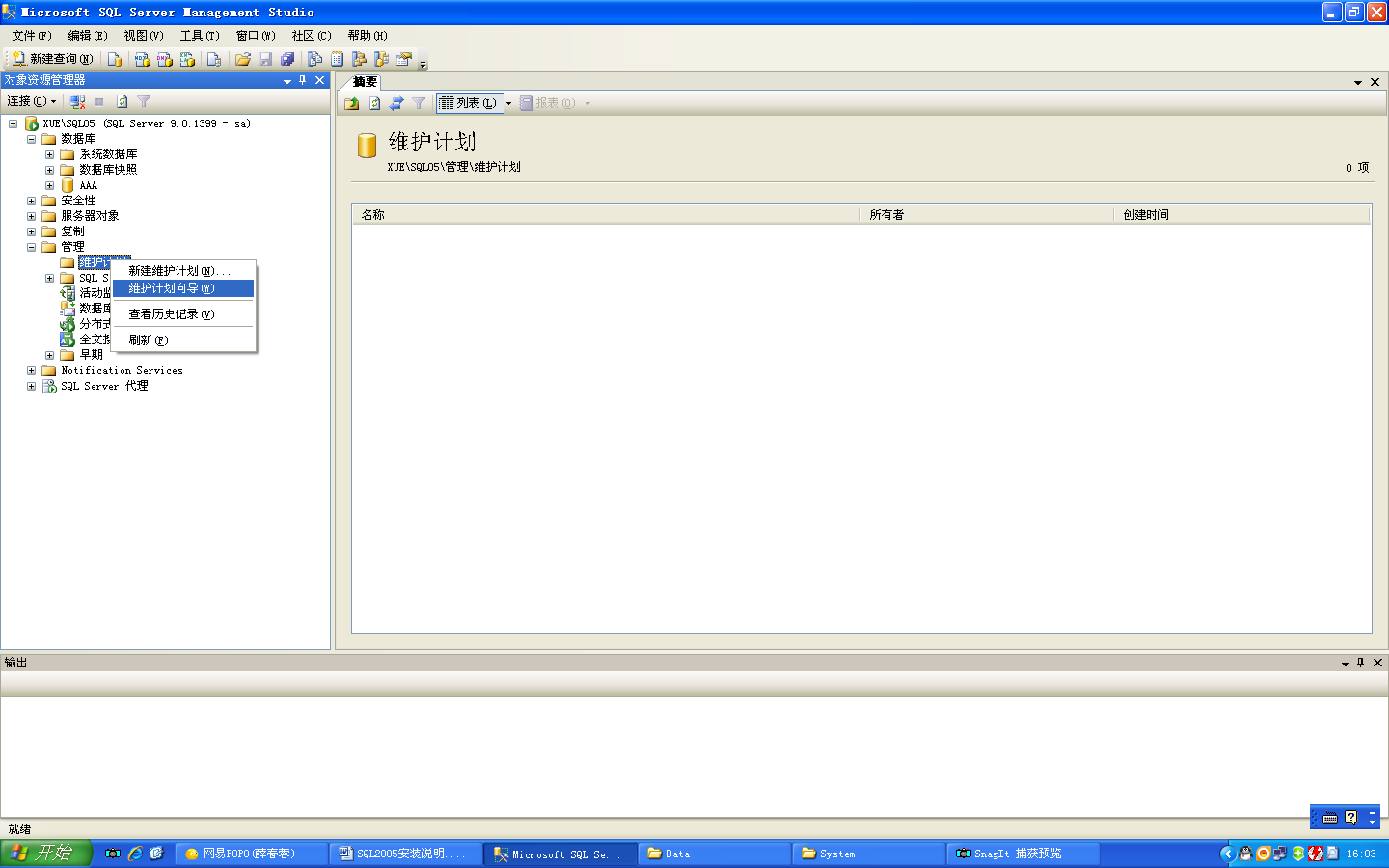
Task: Click the Analysis Services DMX Query icon
Action: click(165, 59)
